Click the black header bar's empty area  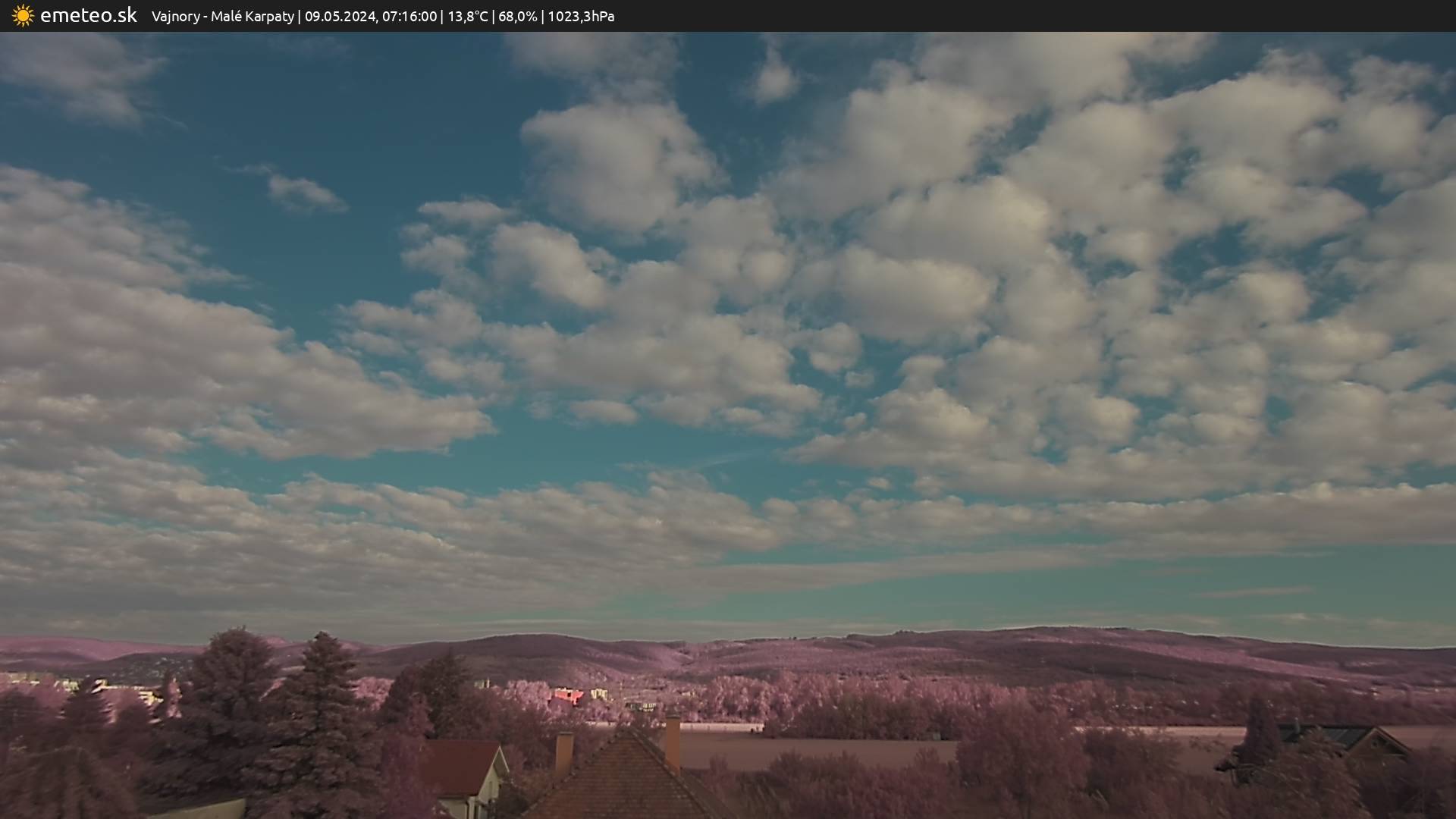tap(1062, 16)
